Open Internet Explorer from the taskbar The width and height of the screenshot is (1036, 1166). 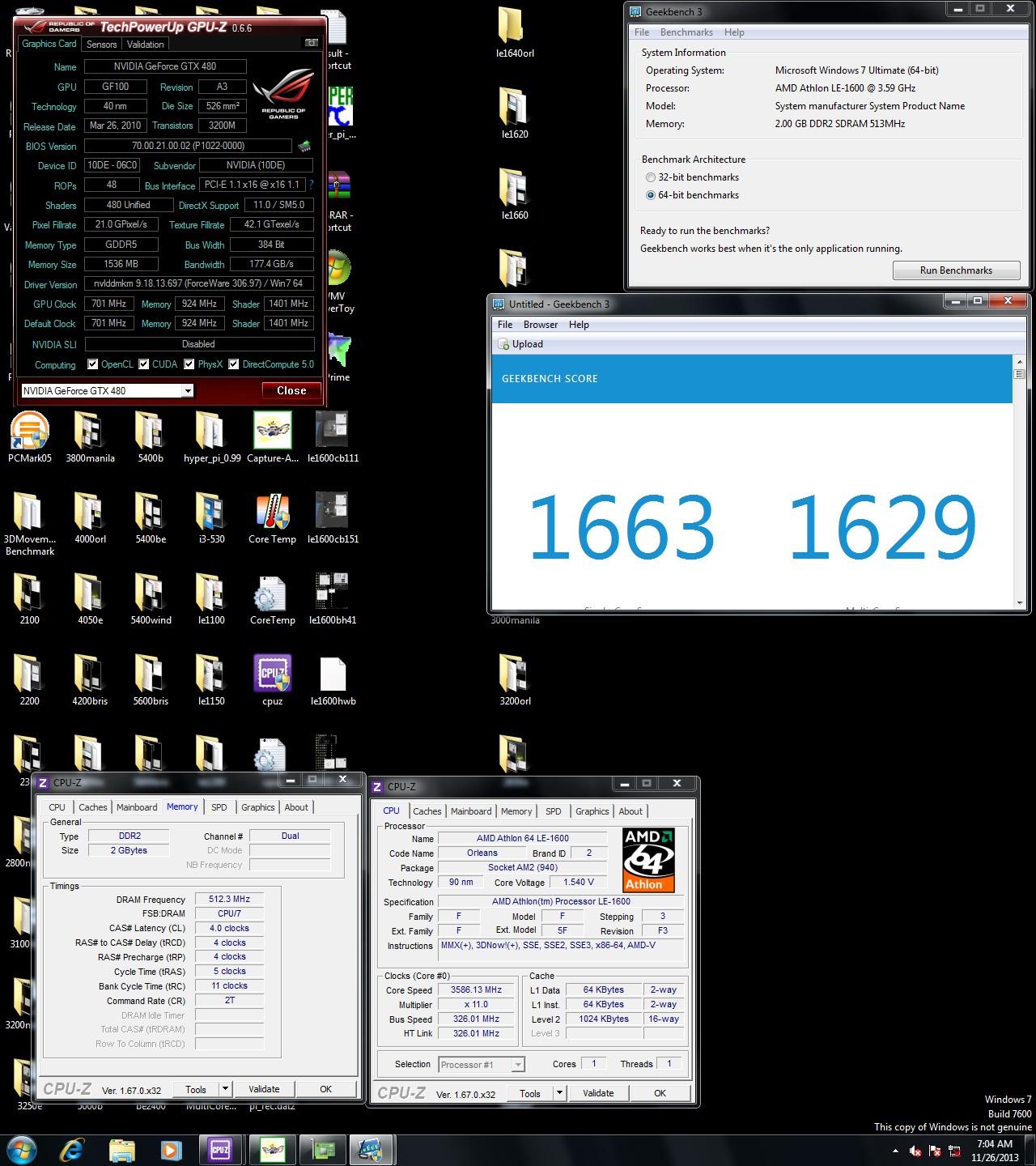point(73,1150)
